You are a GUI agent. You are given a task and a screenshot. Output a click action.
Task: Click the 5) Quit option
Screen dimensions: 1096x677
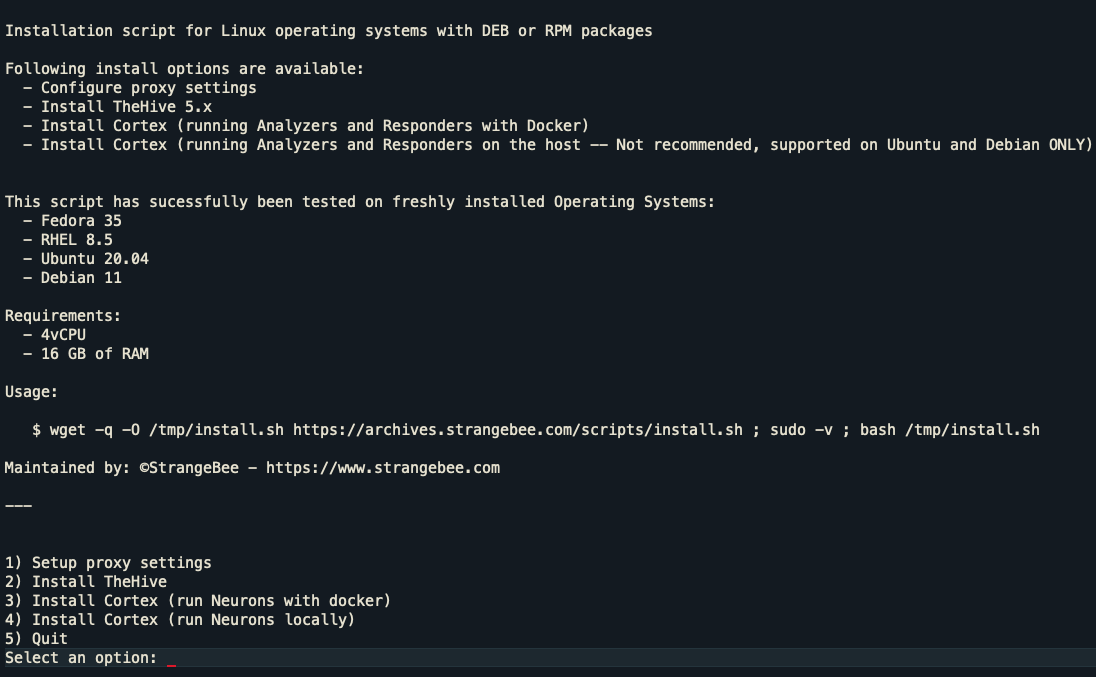(36, 639)
